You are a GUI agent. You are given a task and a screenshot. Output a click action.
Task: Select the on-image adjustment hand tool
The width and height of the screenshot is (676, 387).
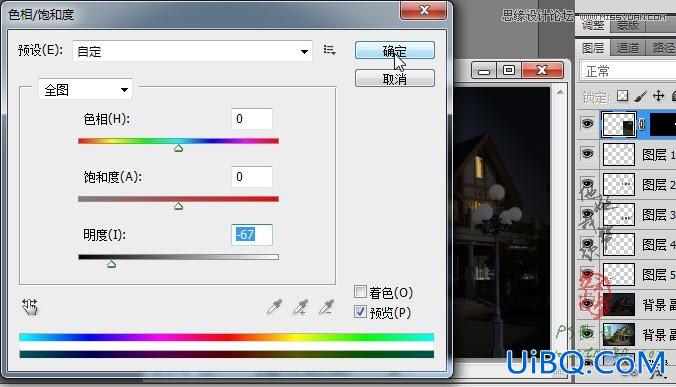(x=30, y=307)
